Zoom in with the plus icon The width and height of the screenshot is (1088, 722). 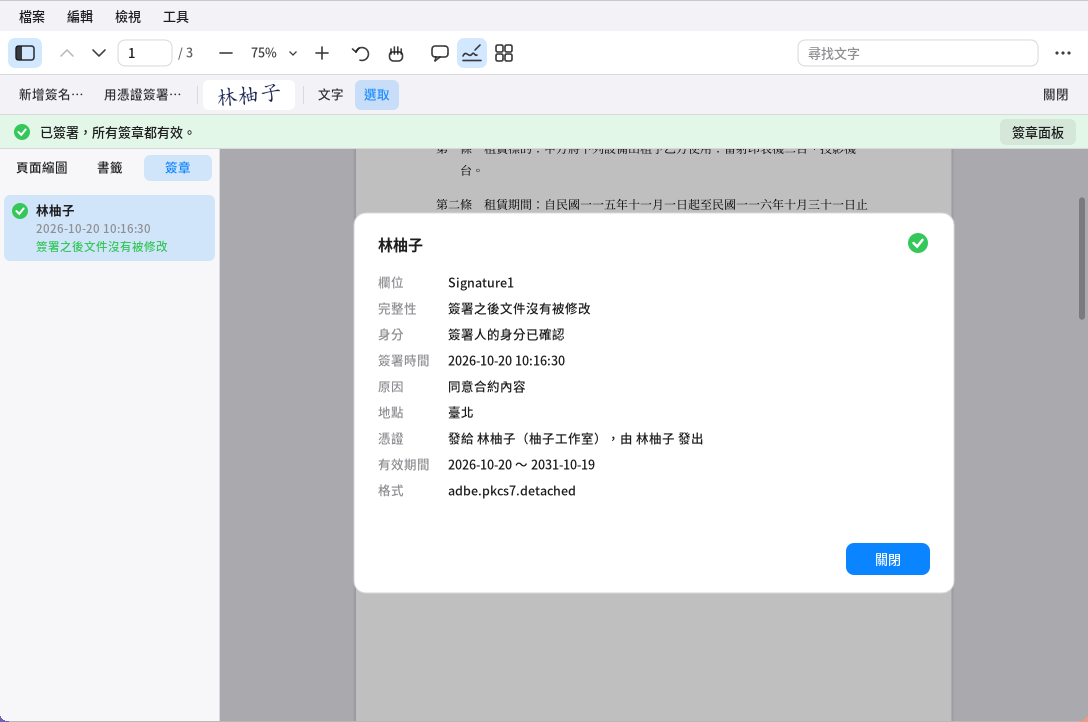click(322, 53)
